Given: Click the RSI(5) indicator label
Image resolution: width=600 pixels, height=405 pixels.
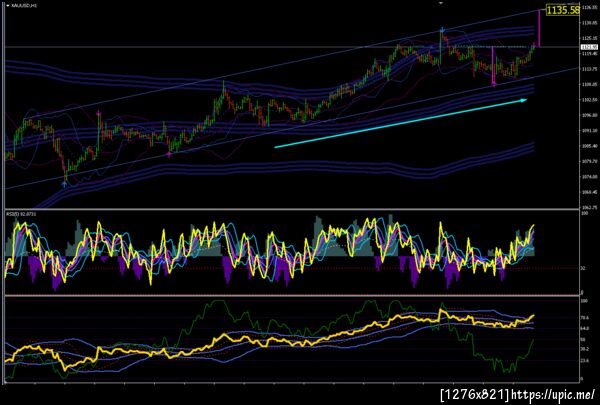Looking at the screenshot, I should pyautogui.click(x=20, y=214).
